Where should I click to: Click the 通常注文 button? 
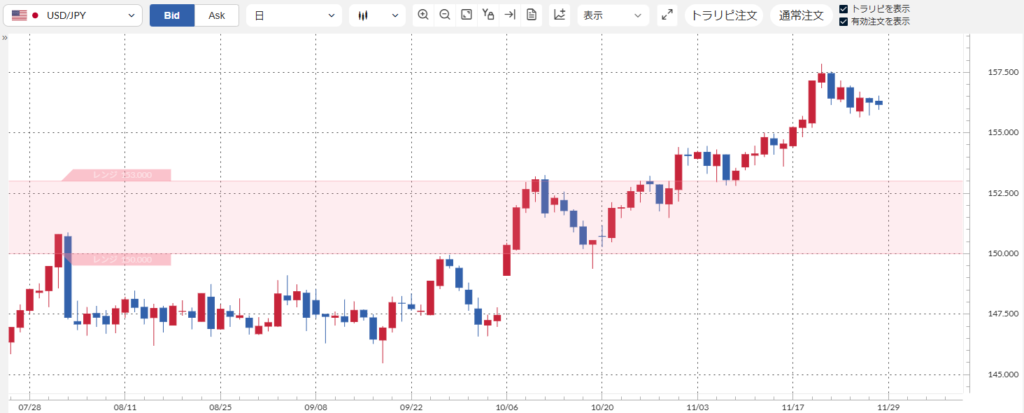[800, 16]
